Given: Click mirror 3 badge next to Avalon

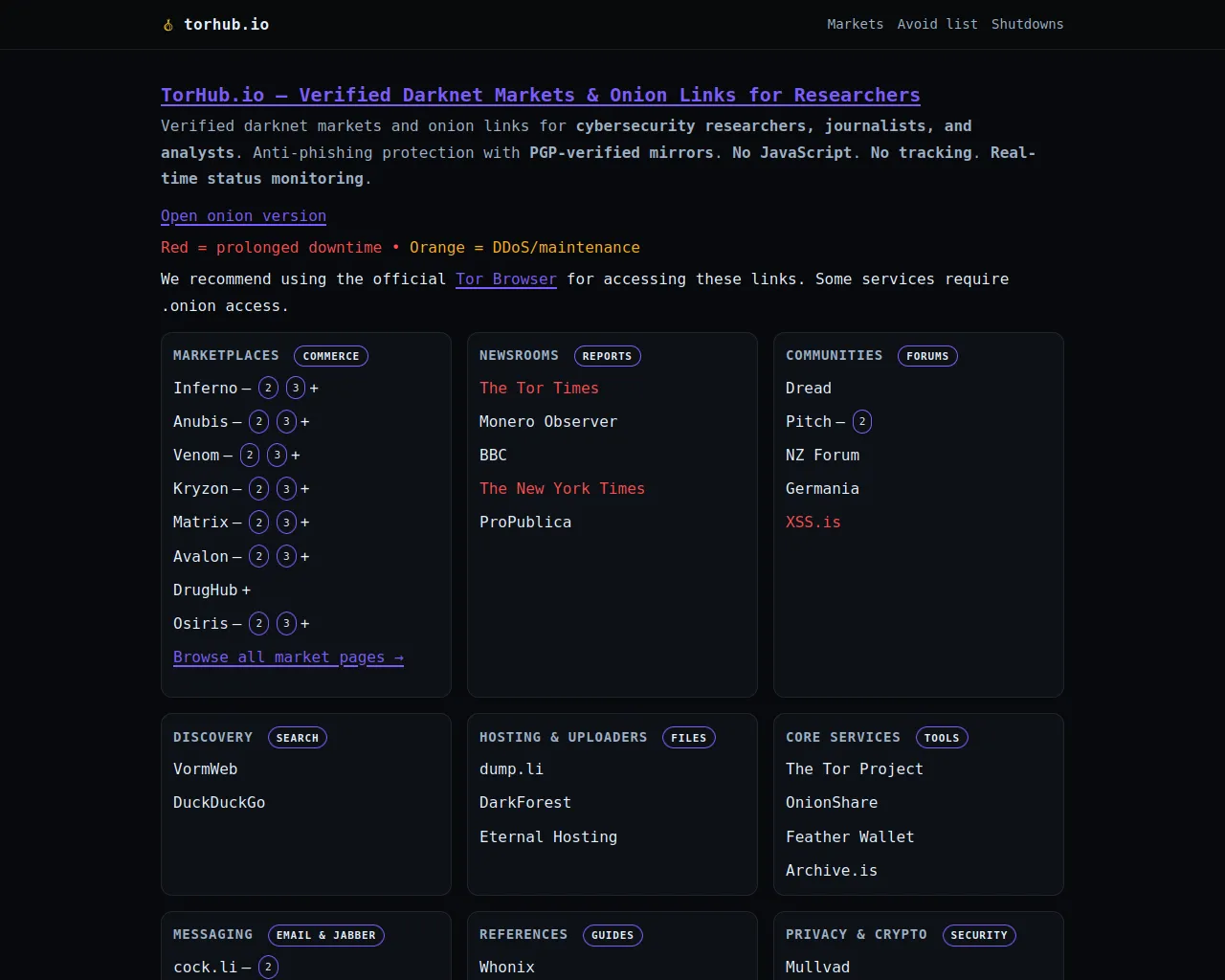Looking at the screenshot, I should [286, 556].
